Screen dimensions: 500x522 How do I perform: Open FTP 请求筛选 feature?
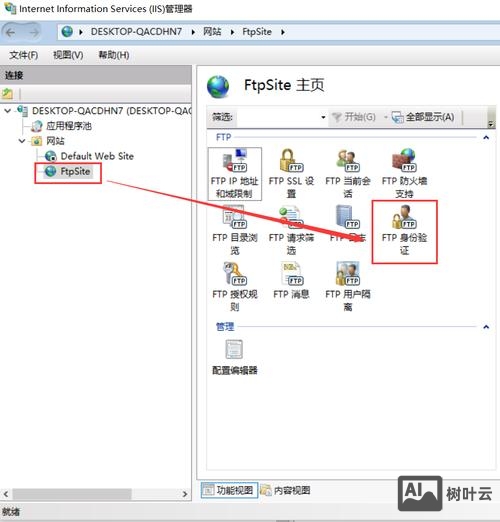point(291,230)
